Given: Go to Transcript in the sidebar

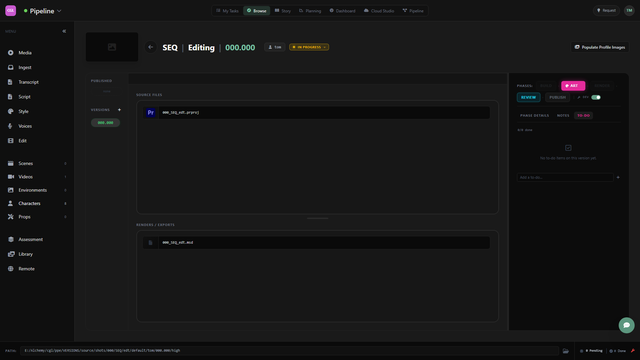Looking at the screenshot, I should 28,82.
